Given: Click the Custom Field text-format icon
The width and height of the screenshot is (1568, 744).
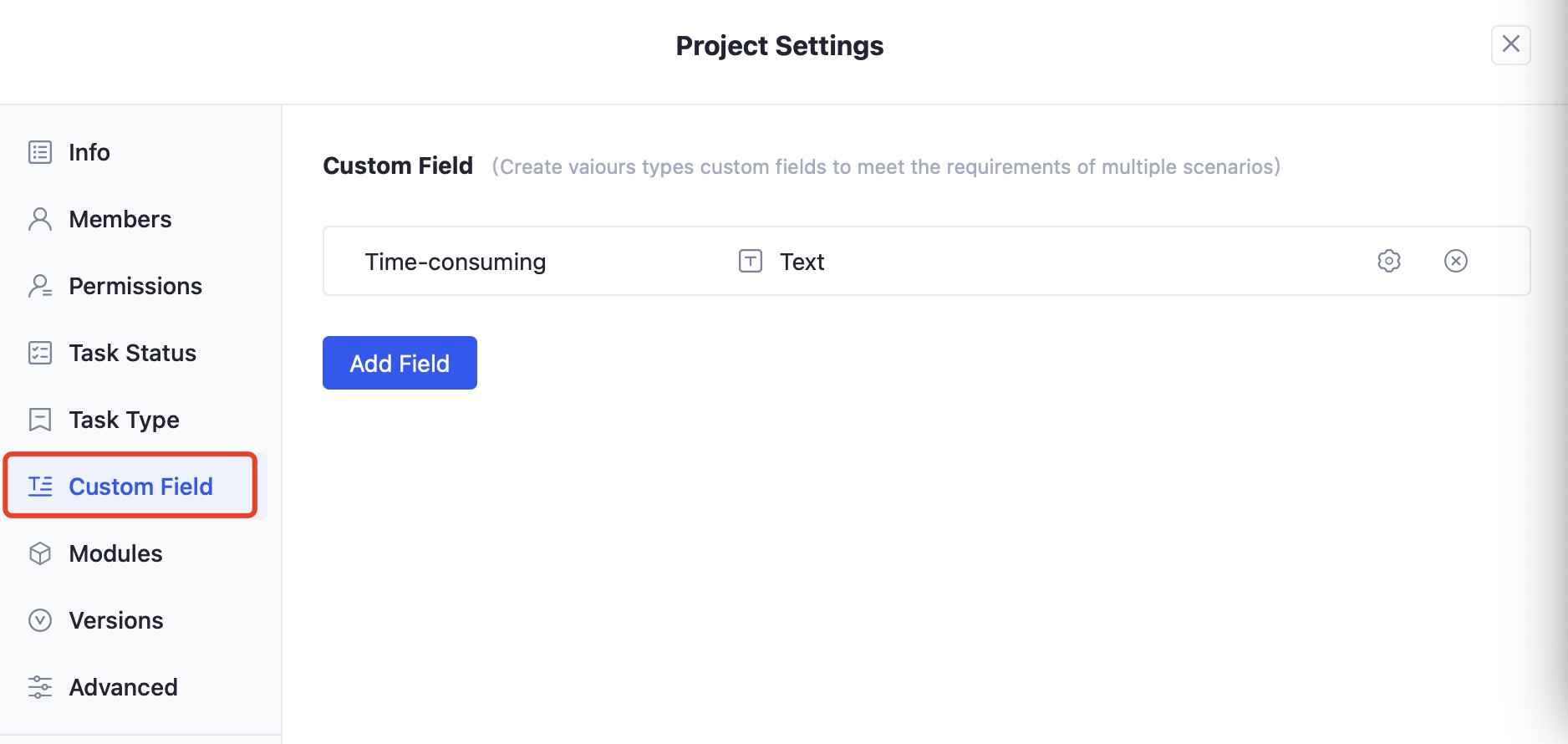Looking at the screenshot, I should [x=39, y=486].
